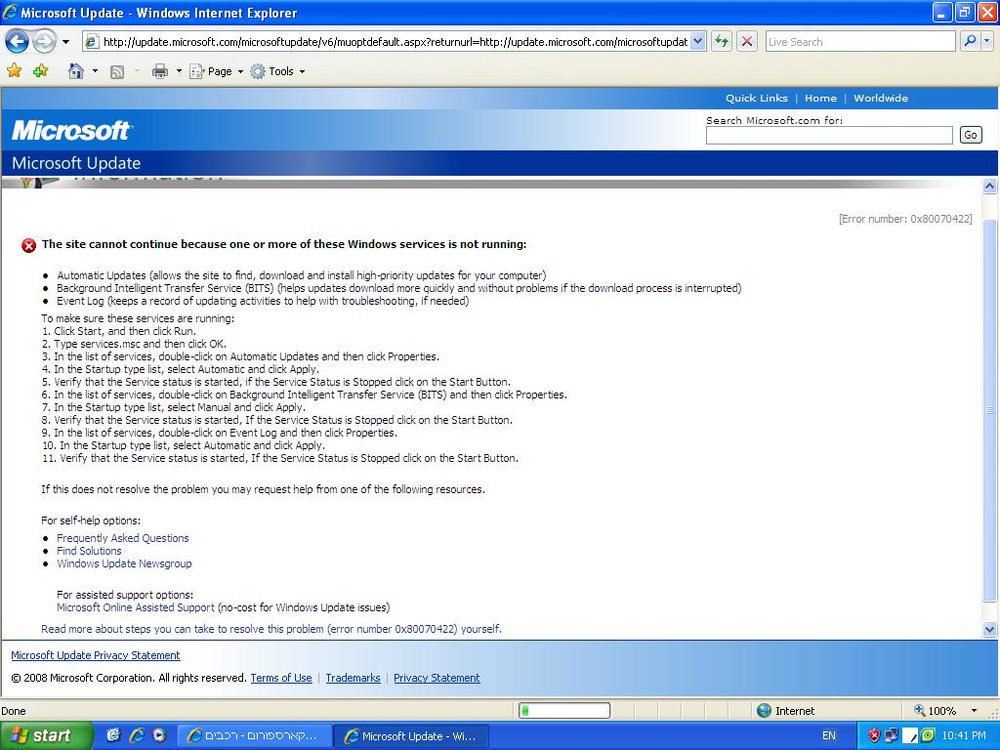Click the Refresh page icon
This screenshot has width=1000, height=750.
pos(721,42)
